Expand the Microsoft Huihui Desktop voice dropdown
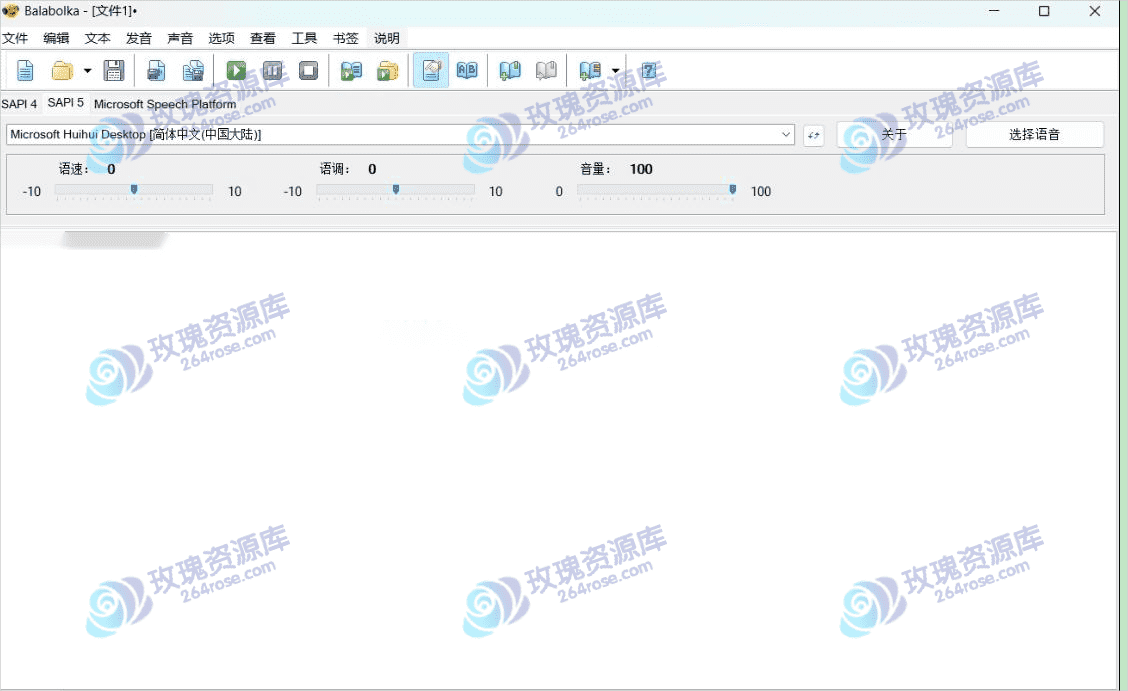 (786, 134)
